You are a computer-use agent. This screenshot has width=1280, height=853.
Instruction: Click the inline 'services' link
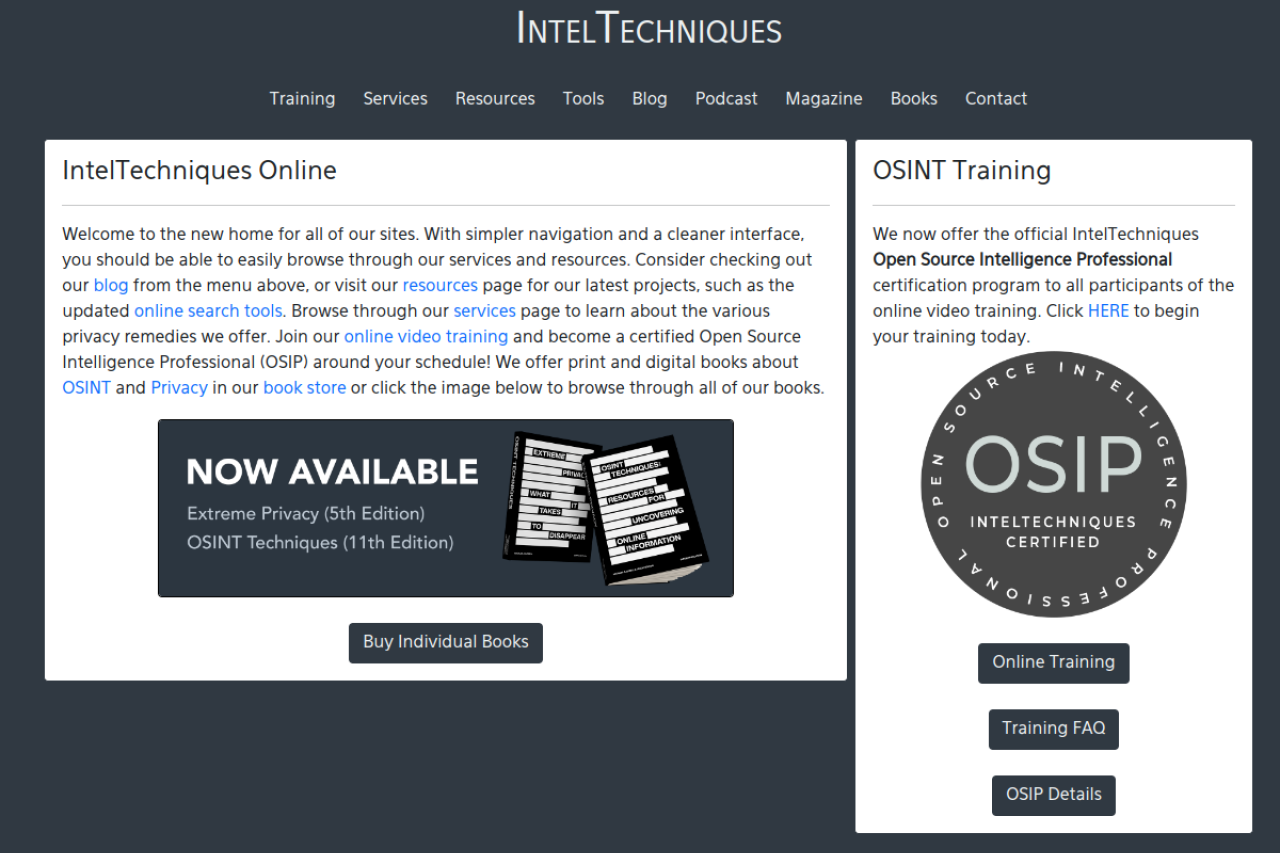pos(485,311)
